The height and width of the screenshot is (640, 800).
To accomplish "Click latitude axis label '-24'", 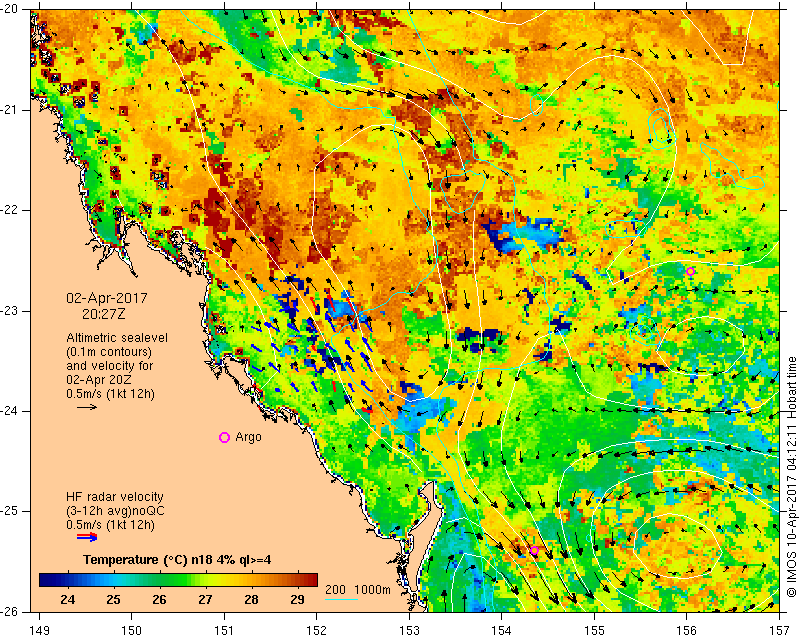I will click(9, 411).
